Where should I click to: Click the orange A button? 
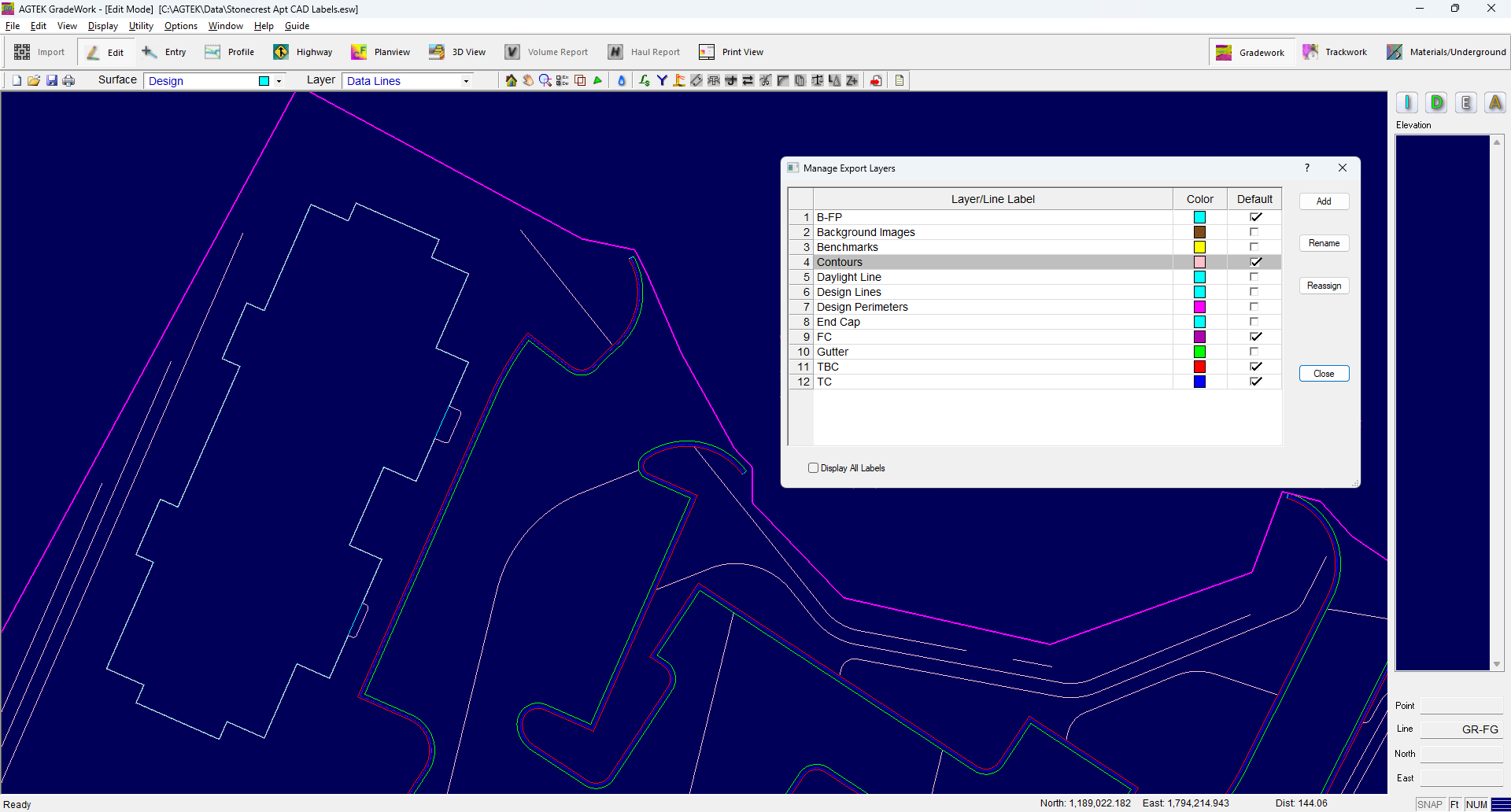[1495, 103]
